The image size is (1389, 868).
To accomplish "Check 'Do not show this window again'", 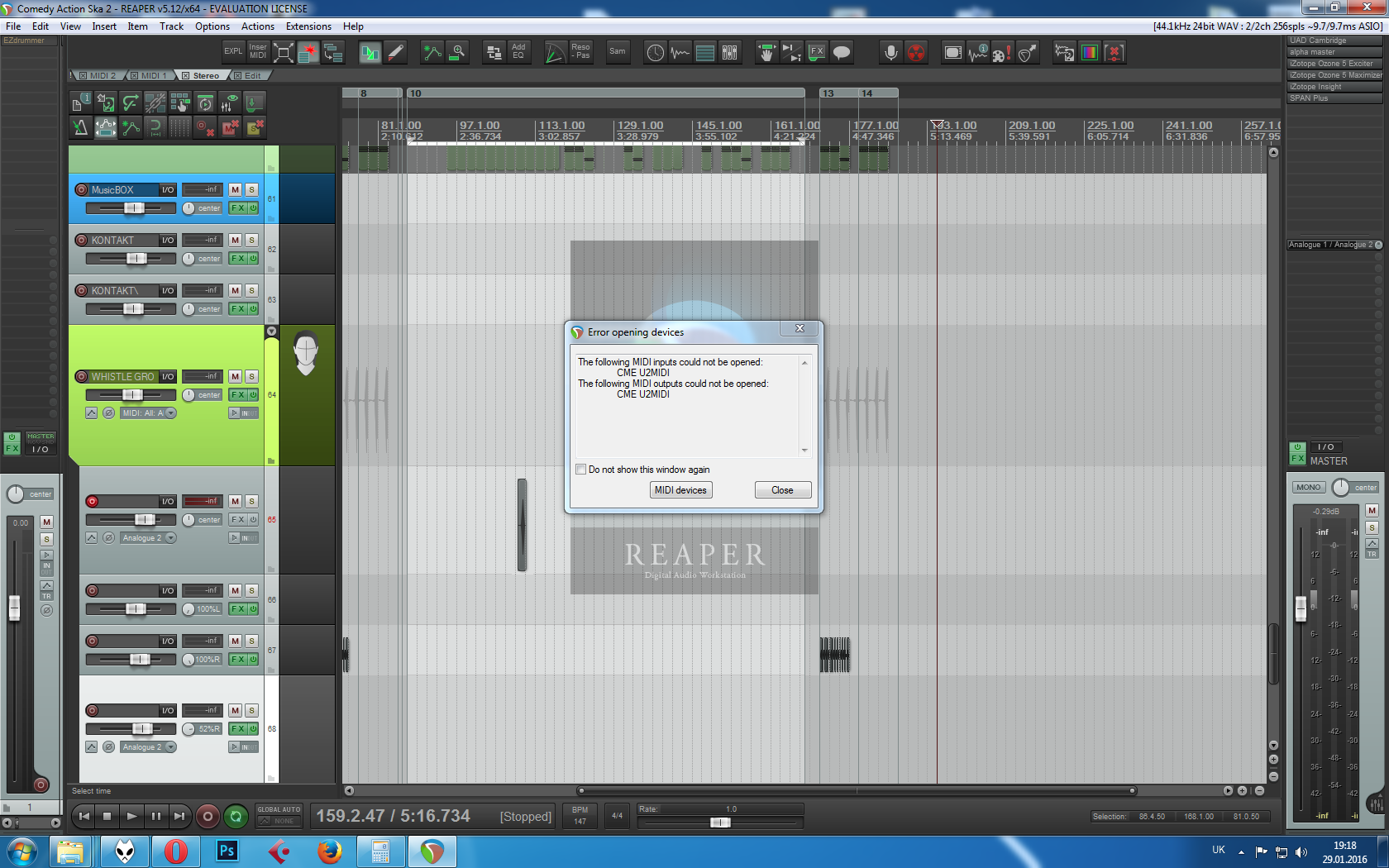I will coord(581,470).
